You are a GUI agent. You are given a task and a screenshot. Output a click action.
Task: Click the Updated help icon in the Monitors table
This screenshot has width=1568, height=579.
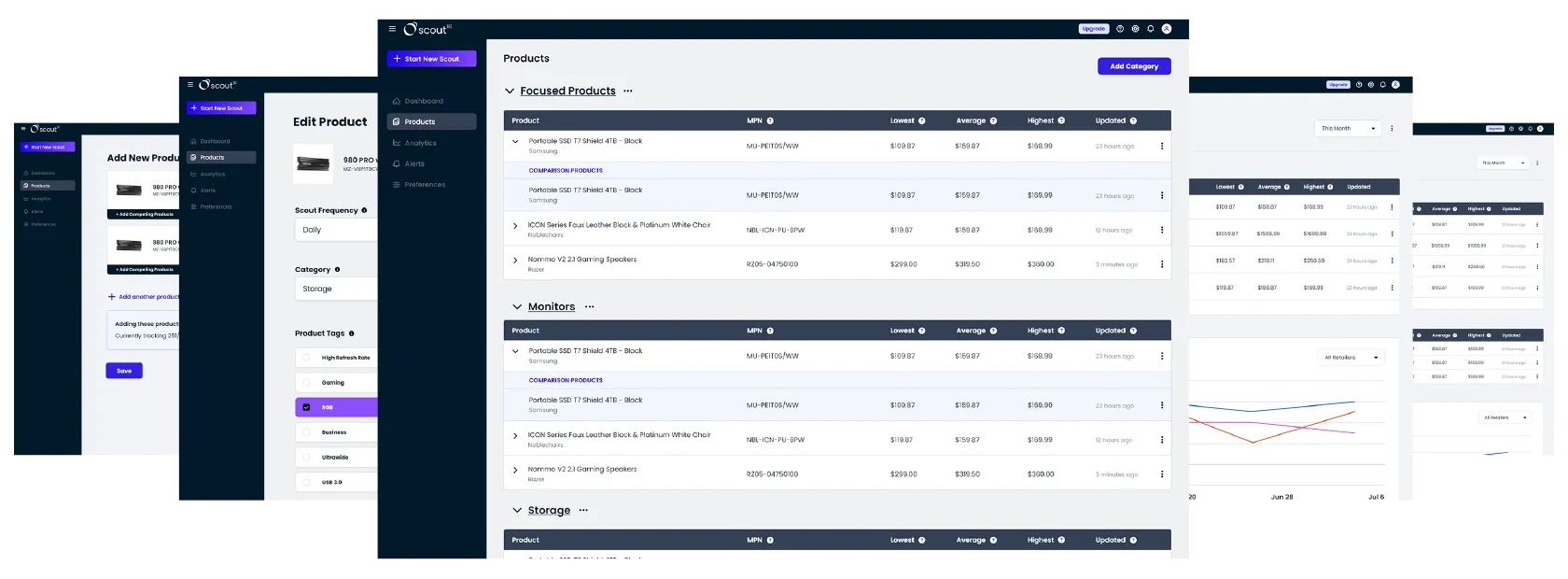coord(1133,331)
